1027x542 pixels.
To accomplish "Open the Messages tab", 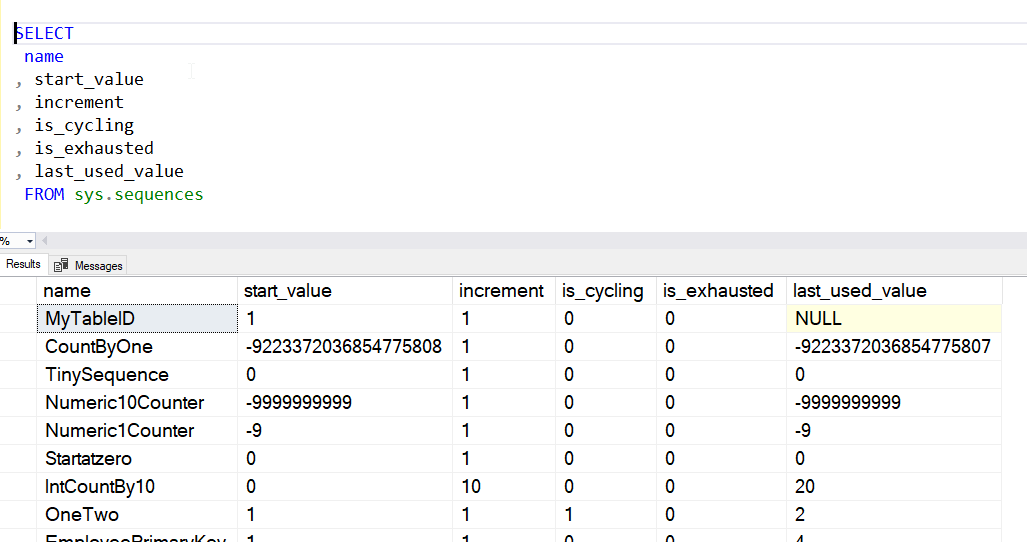I will click(x=98, y=265).
